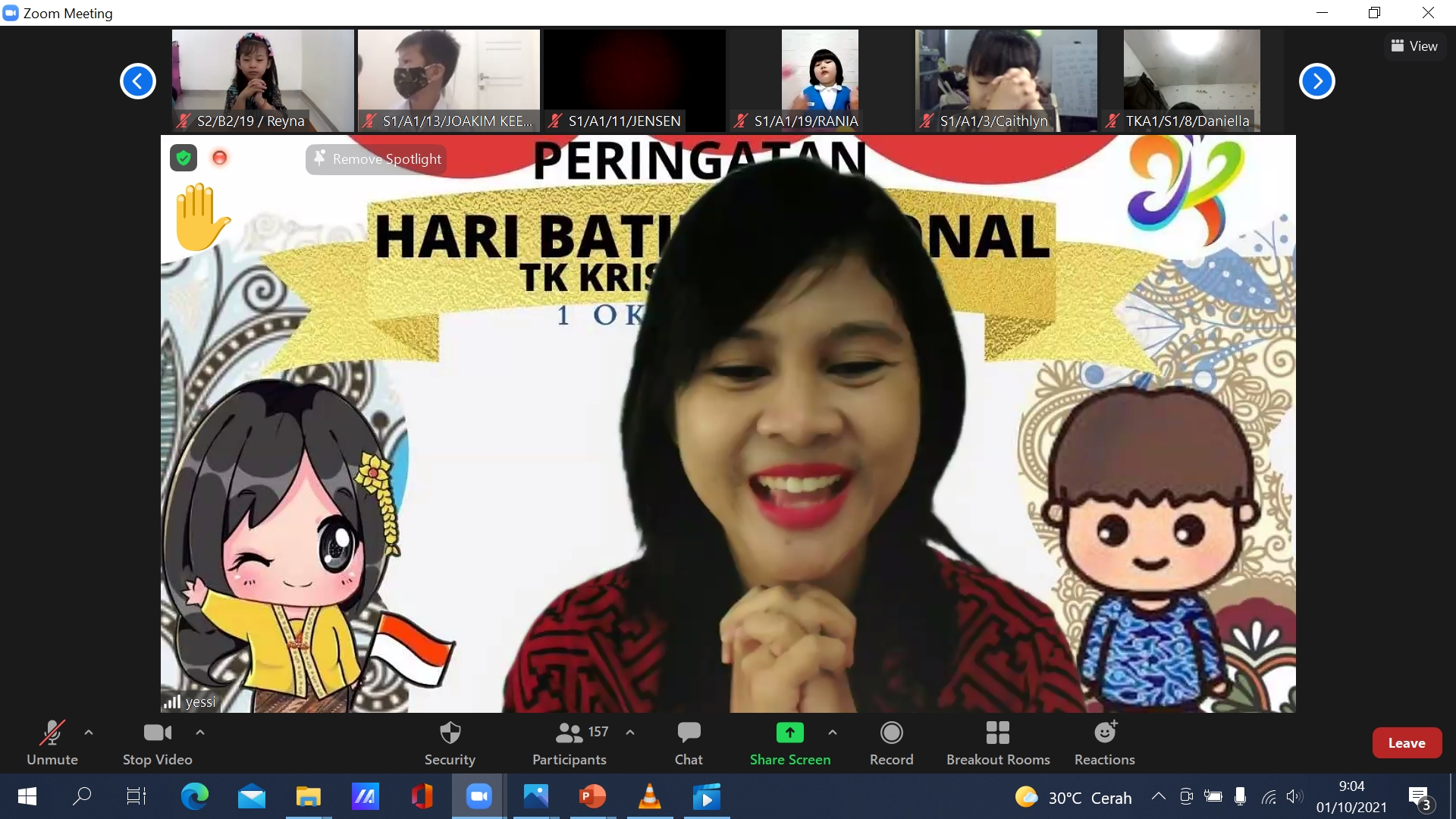The width and height of the screenshot is (1456, 819).
Task: Open the Participants panel
Action: pyautogui.click(x=570, y=742)
